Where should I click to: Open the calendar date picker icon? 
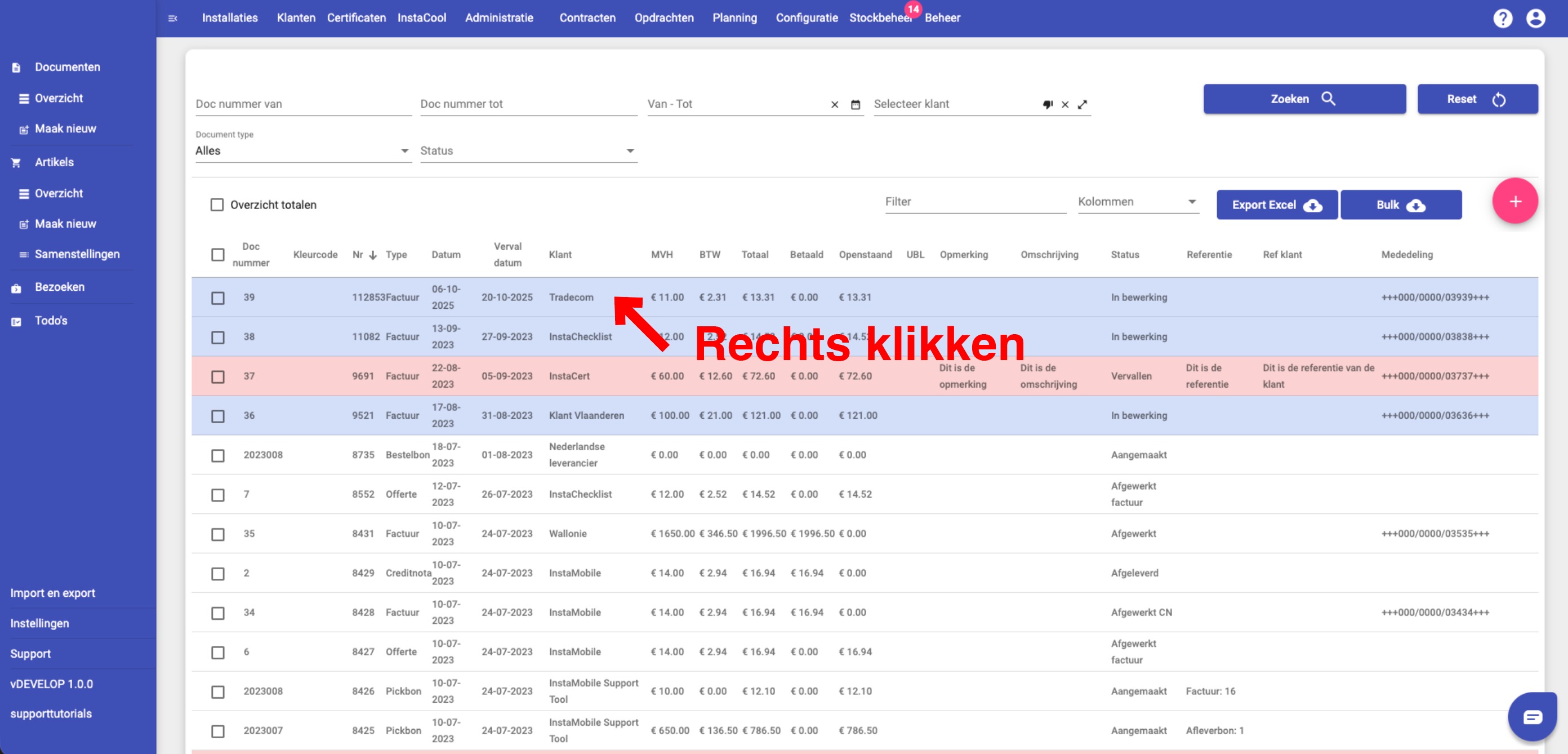855,105
